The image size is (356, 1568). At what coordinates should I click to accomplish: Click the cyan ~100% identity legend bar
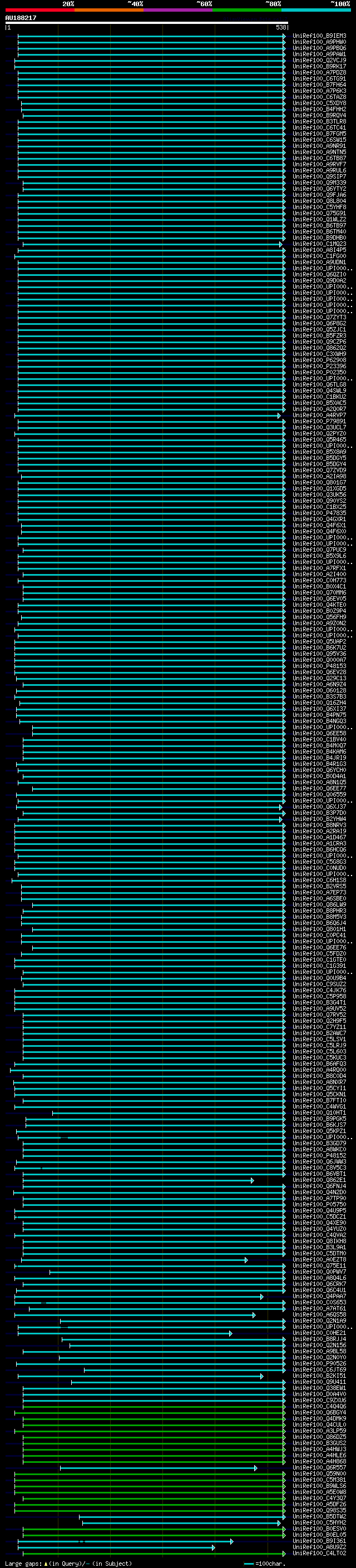[x=316, y=10]
